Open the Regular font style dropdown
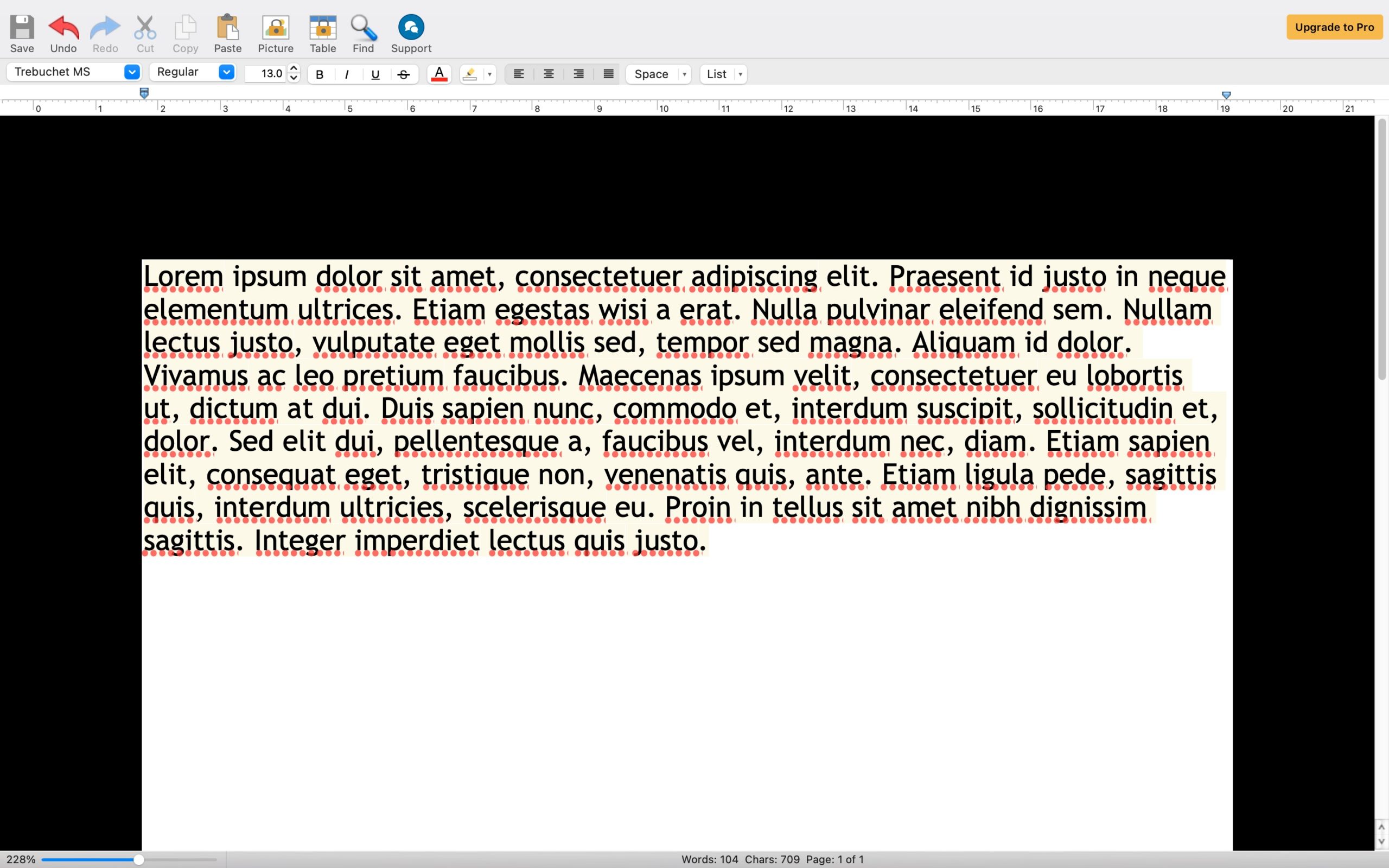The height and width of the screenshot is (868, 1389). click(x=226, y=72)
